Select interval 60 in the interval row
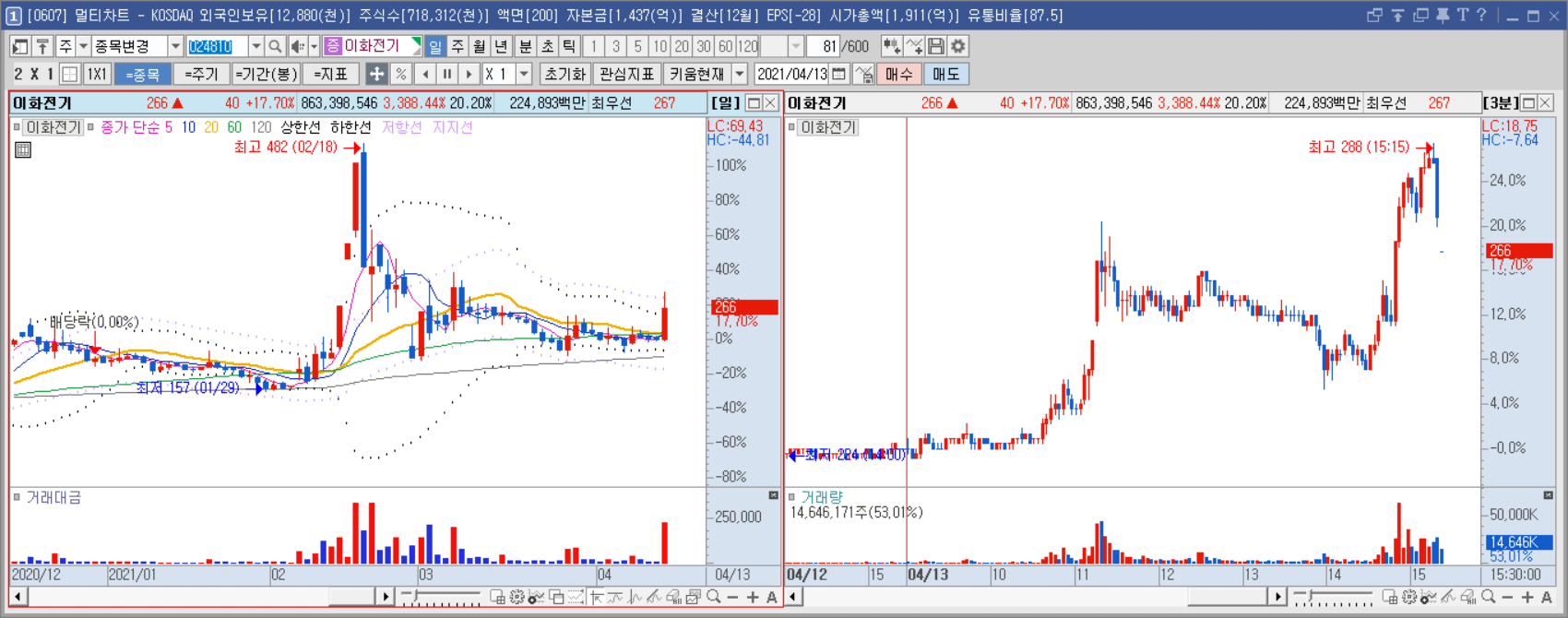This screenshot has height=618, width=1568. (726, 46)
